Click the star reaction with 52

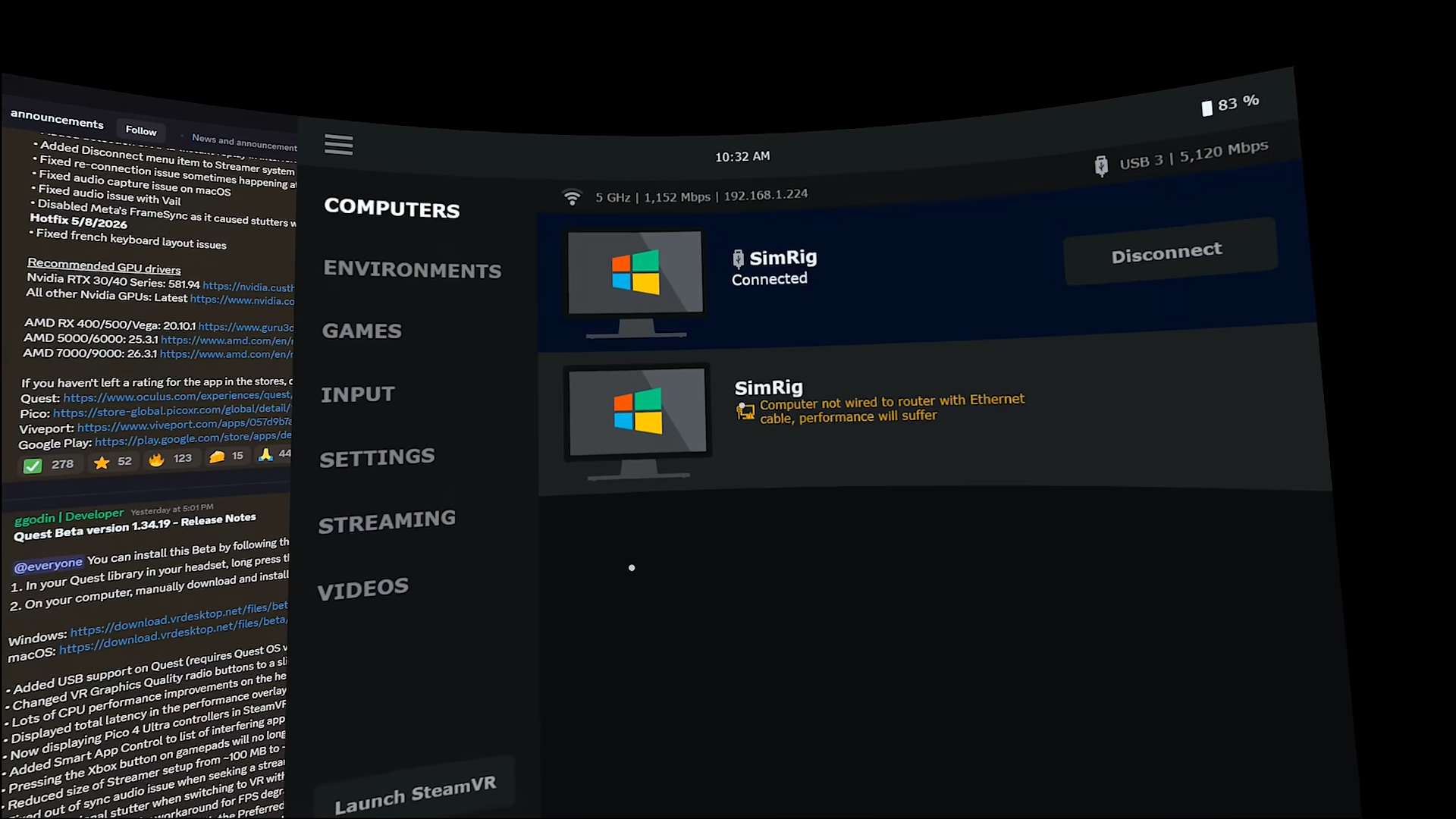tap(112, 462)
